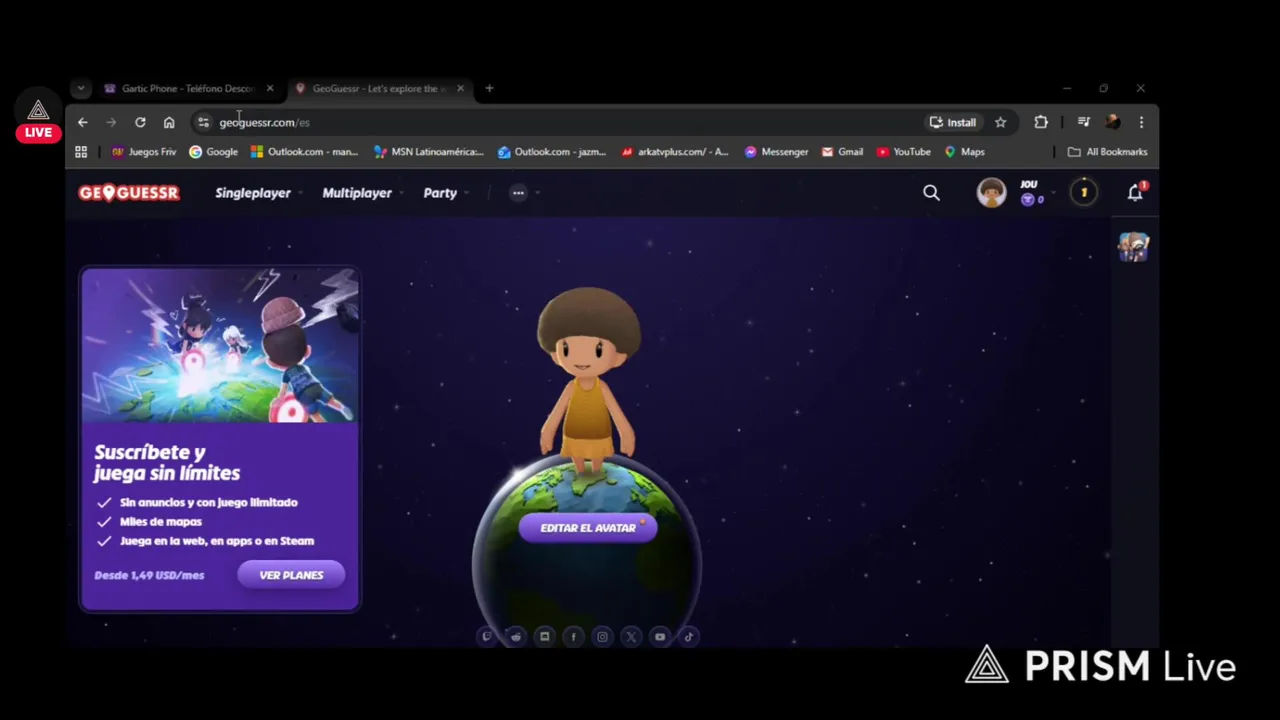Click the 'Miles de mapas' text
Image resolution: width=1280 pixels, height=720 pixels.
click(160, 521)
